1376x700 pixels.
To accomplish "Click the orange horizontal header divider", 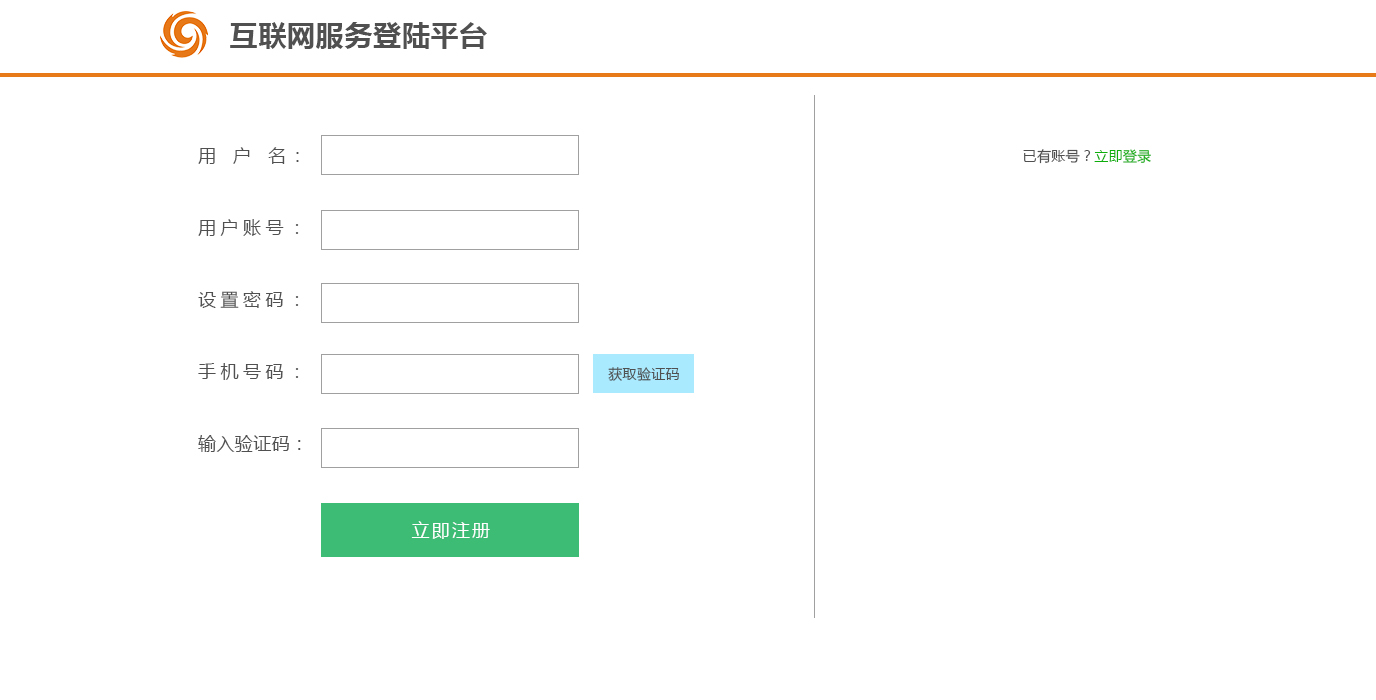I will pos(688,75).
